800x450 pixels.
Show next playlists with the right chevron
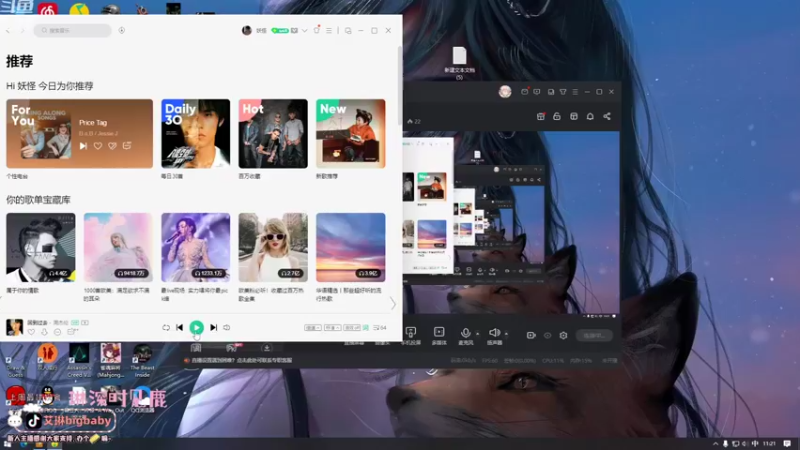point(393,304)
